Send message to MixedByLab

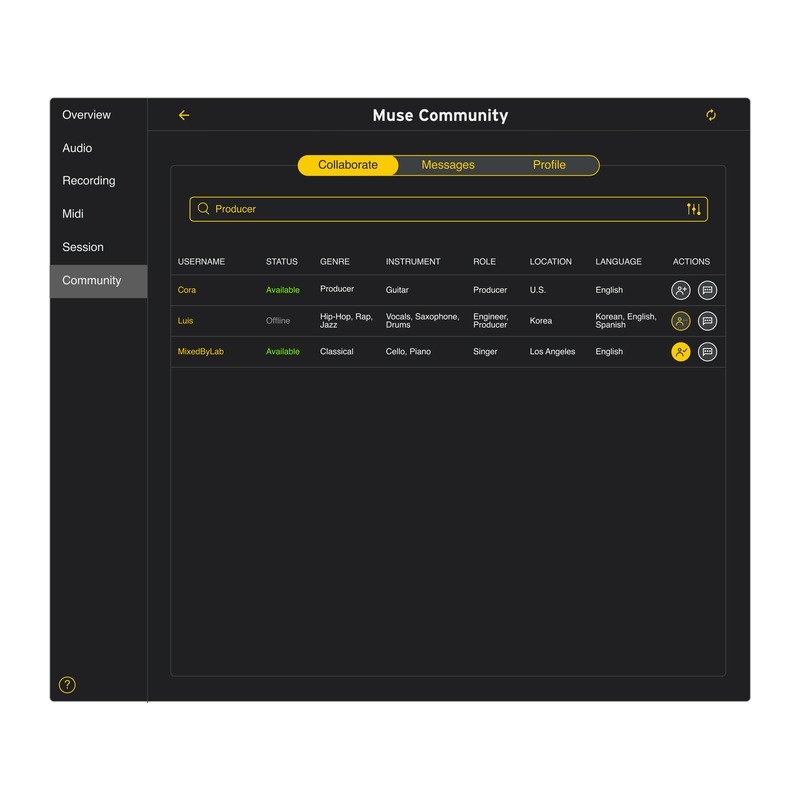coord(707,352)
